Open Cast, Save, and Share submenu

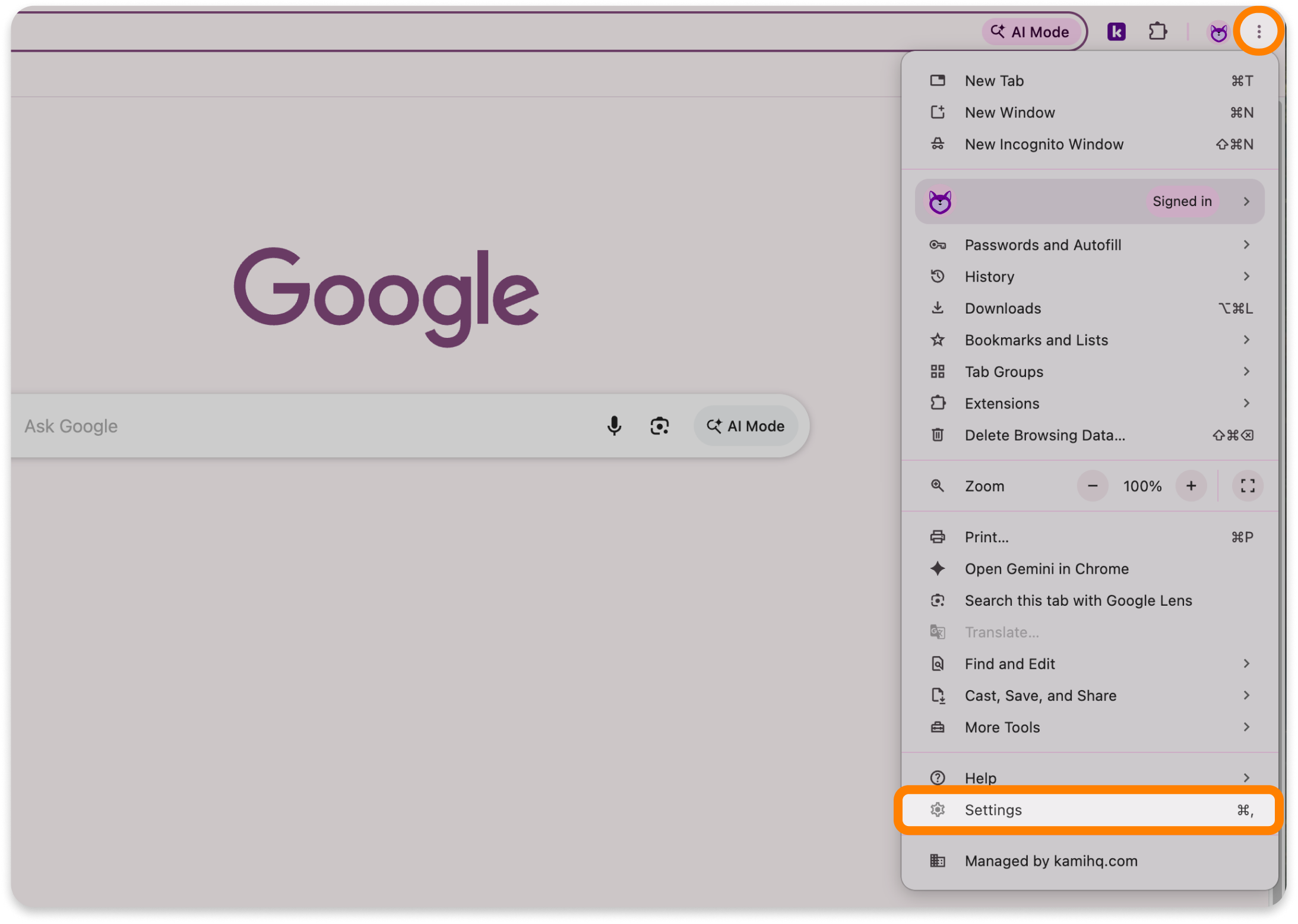click(1090, 695)
